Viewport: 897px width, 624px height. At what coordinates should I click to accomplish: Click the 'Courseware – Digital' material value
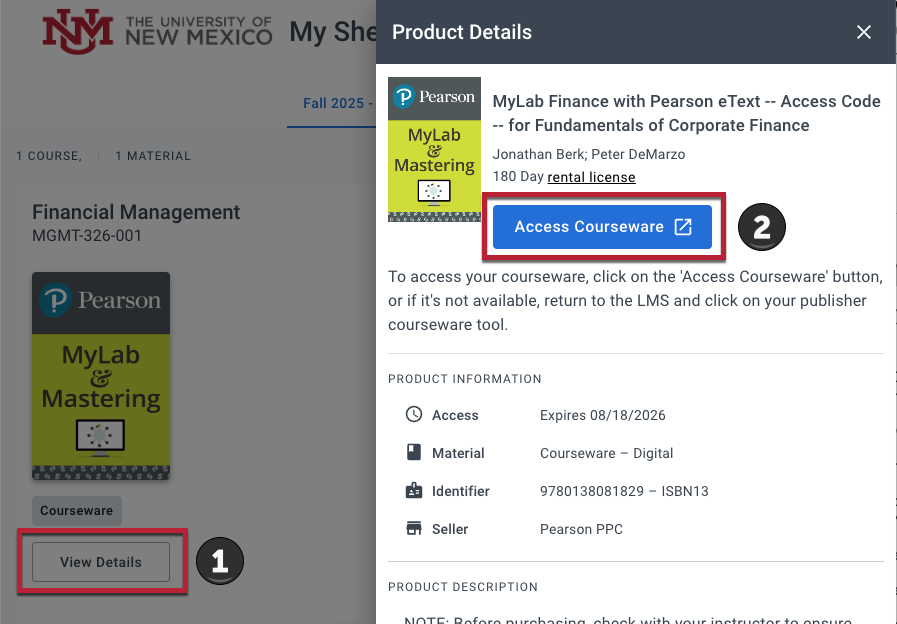pos(606,454)
